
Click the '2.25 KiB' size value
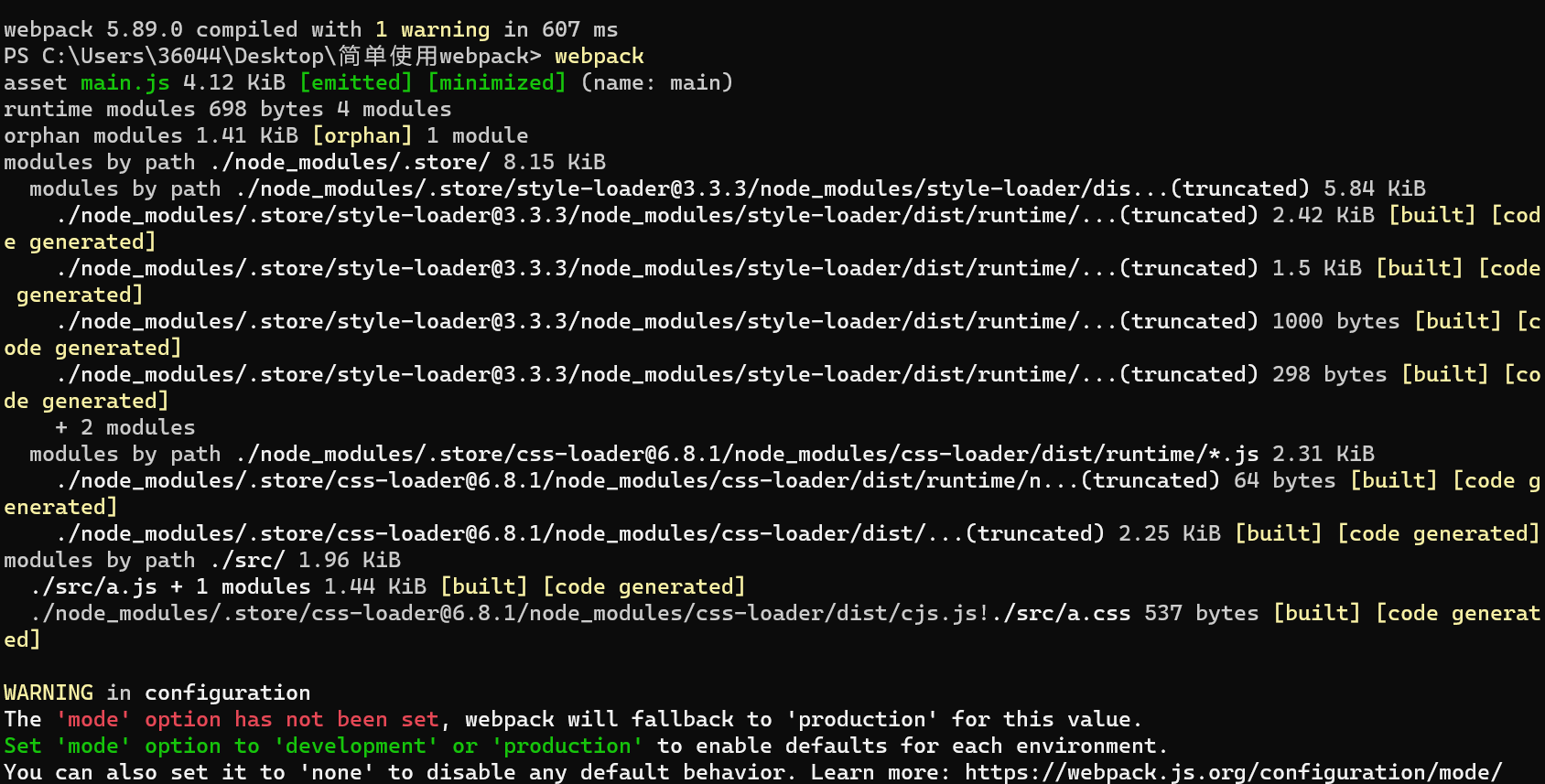1170,533
